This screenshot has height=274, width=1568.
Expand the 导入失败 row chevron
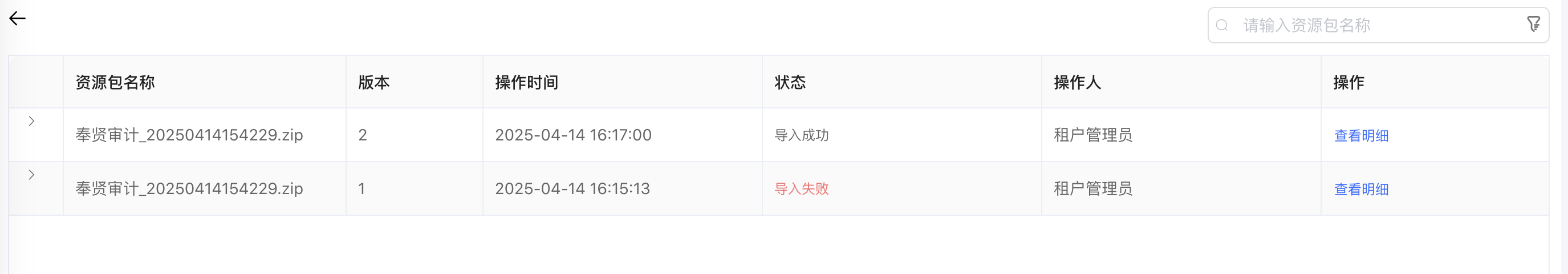coord(32,175)
